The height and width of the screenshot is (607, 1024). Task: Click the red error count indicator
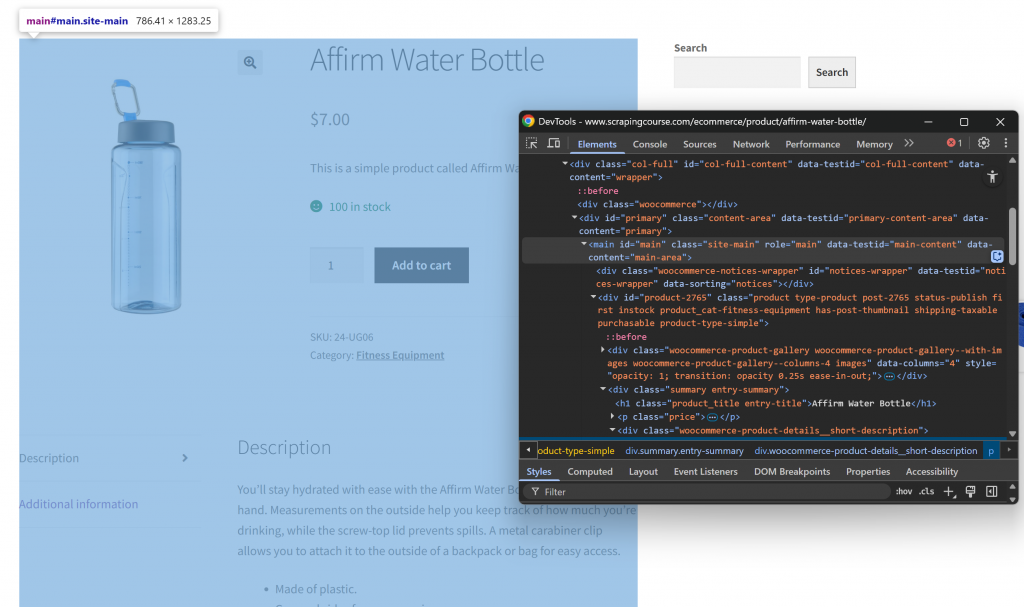tap(954, 143)
